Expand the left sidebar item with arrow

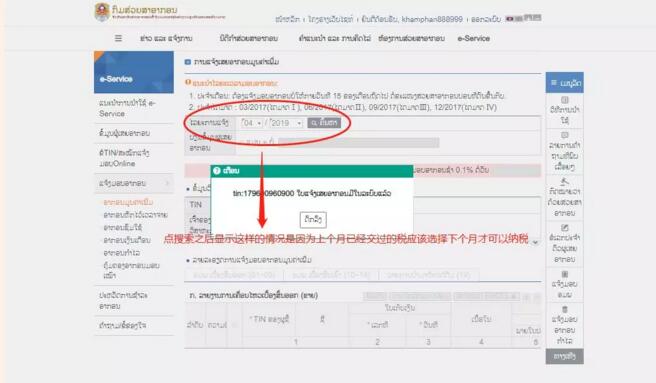click(x=133, y=183)
